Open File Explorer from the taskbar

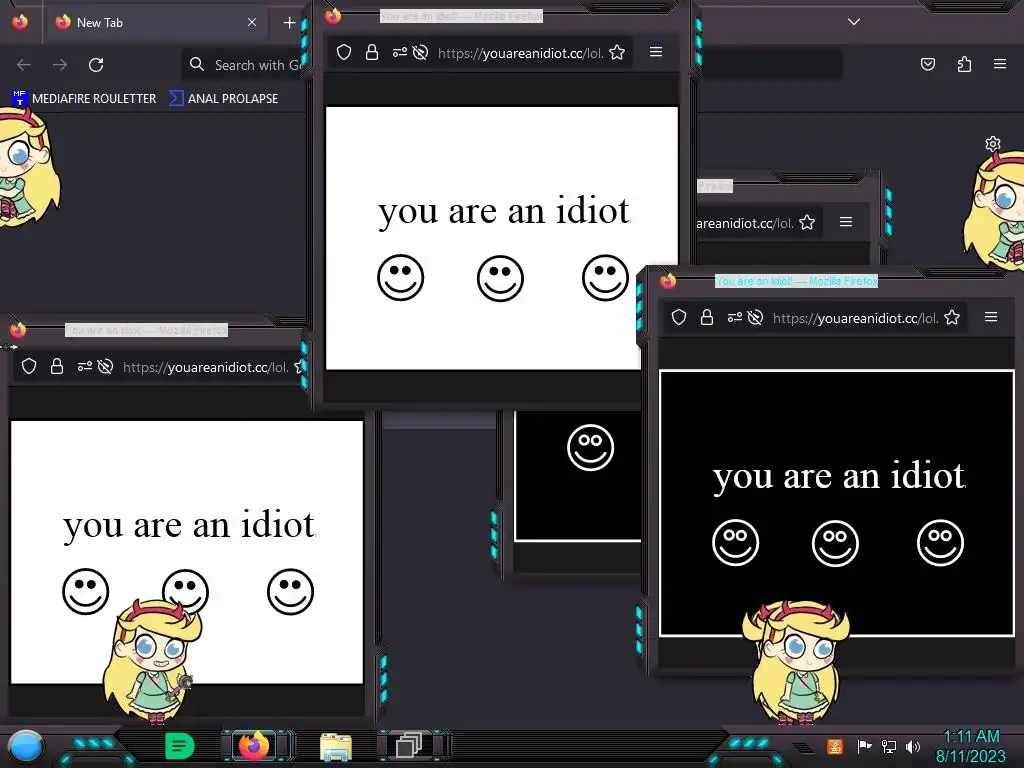(336, 747)
